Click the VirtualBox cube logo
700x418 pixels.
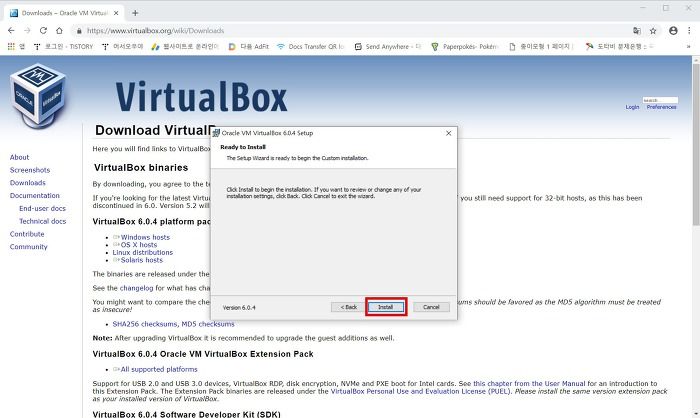pos(38,96)
